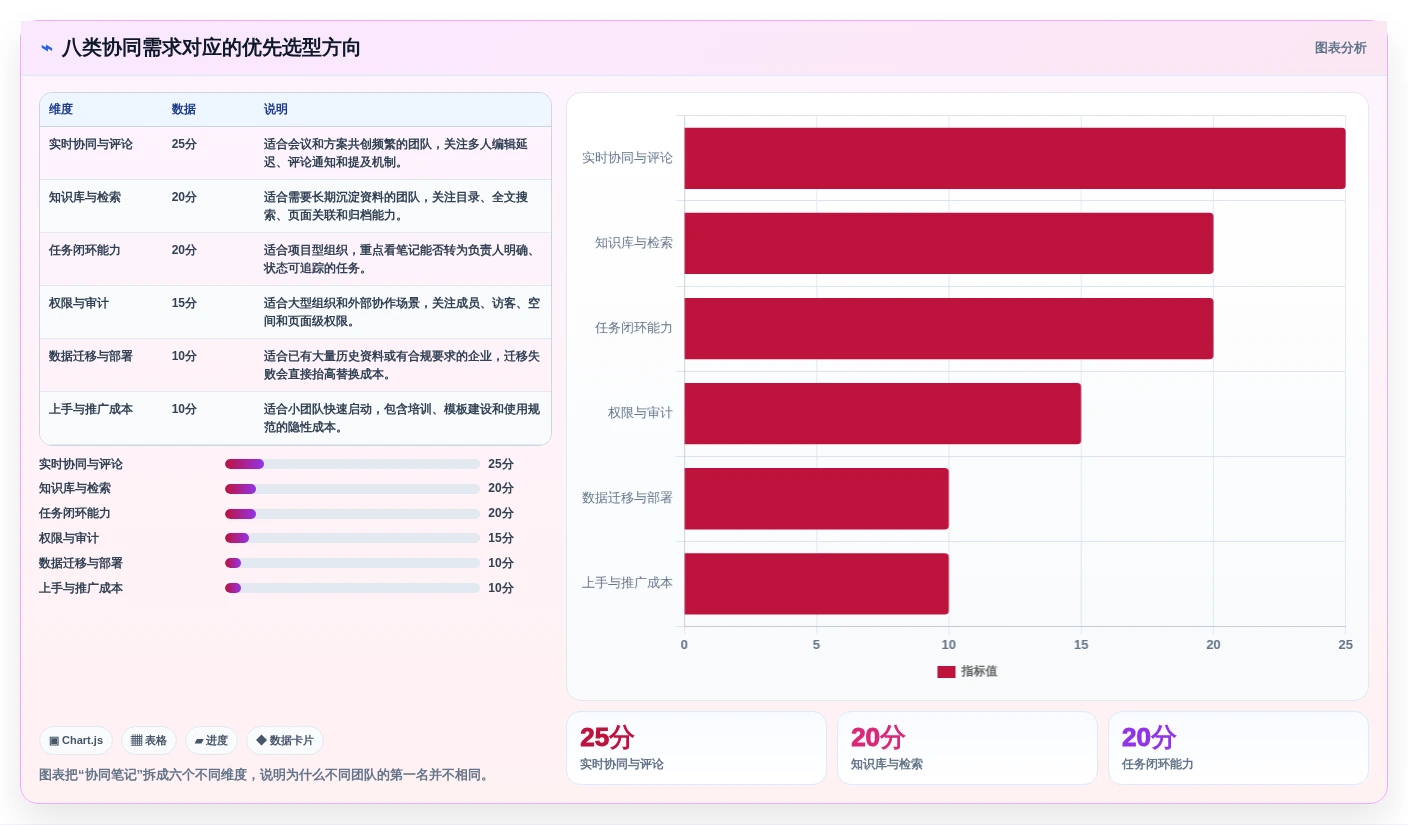The width and height of the screenshot is (1408, 825).
Task: Click the 数据迁移与部署 chart bar
Action: coord(816,498)
